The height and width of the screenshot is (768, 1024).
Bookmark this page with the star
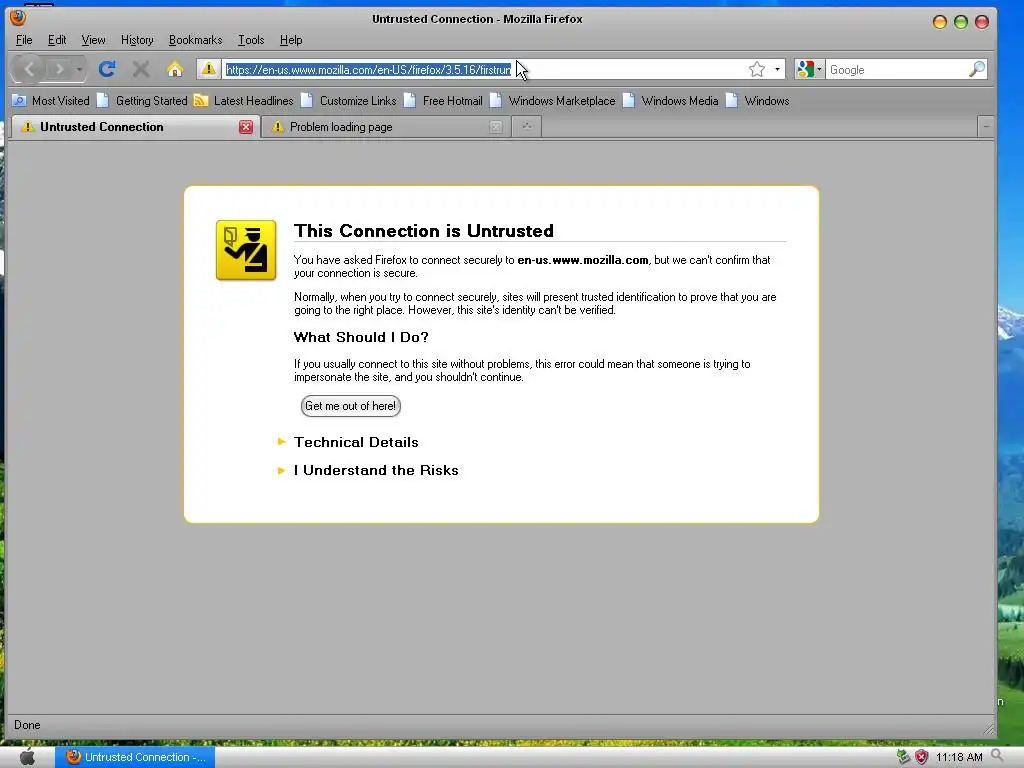tap(757, 69)
